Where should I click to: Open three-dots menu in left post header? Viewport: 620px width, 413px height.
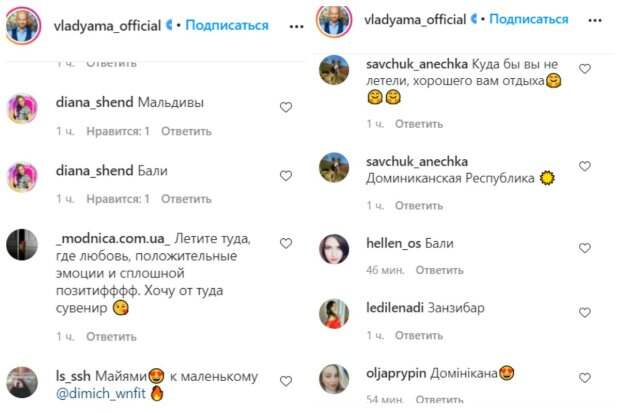tap(296, 27)
